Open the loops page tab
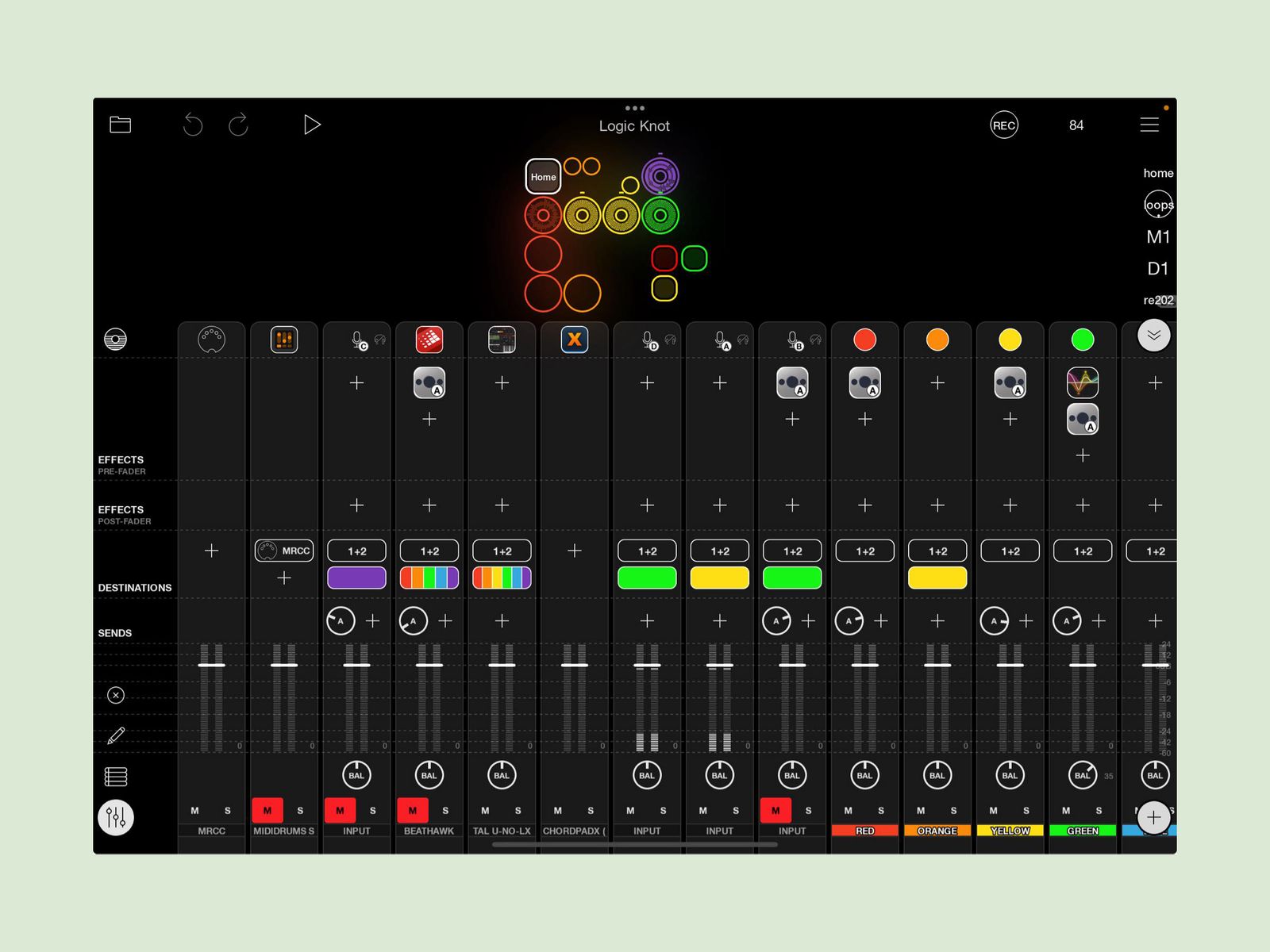The width and height of the screenshot is (1270, 952). pyautogui.click(x=1158, y=205)
